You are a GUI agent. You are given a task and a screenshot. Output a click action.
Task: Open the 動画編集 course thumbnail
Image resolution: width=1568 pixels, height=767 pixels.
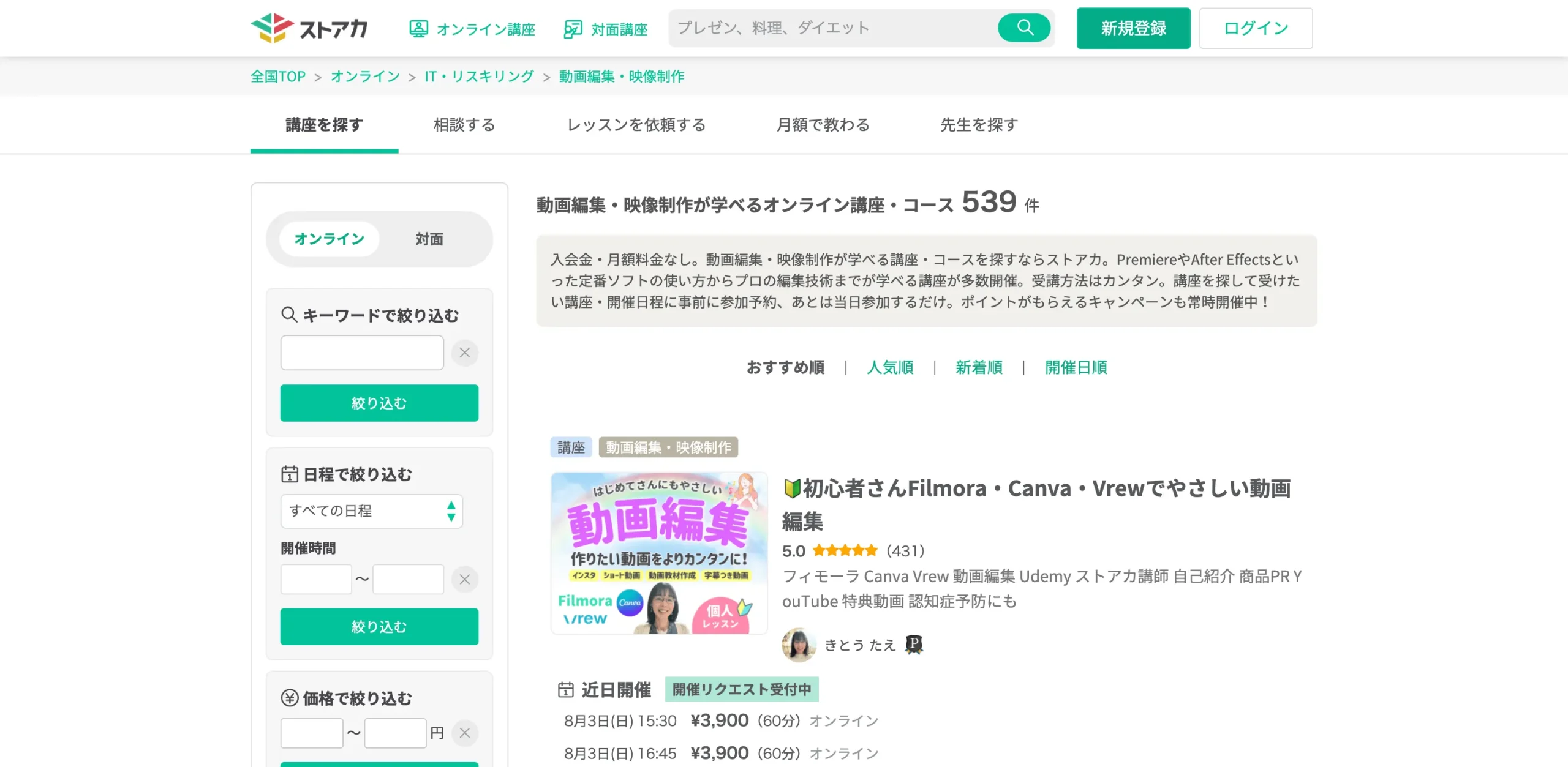(659, 553)
